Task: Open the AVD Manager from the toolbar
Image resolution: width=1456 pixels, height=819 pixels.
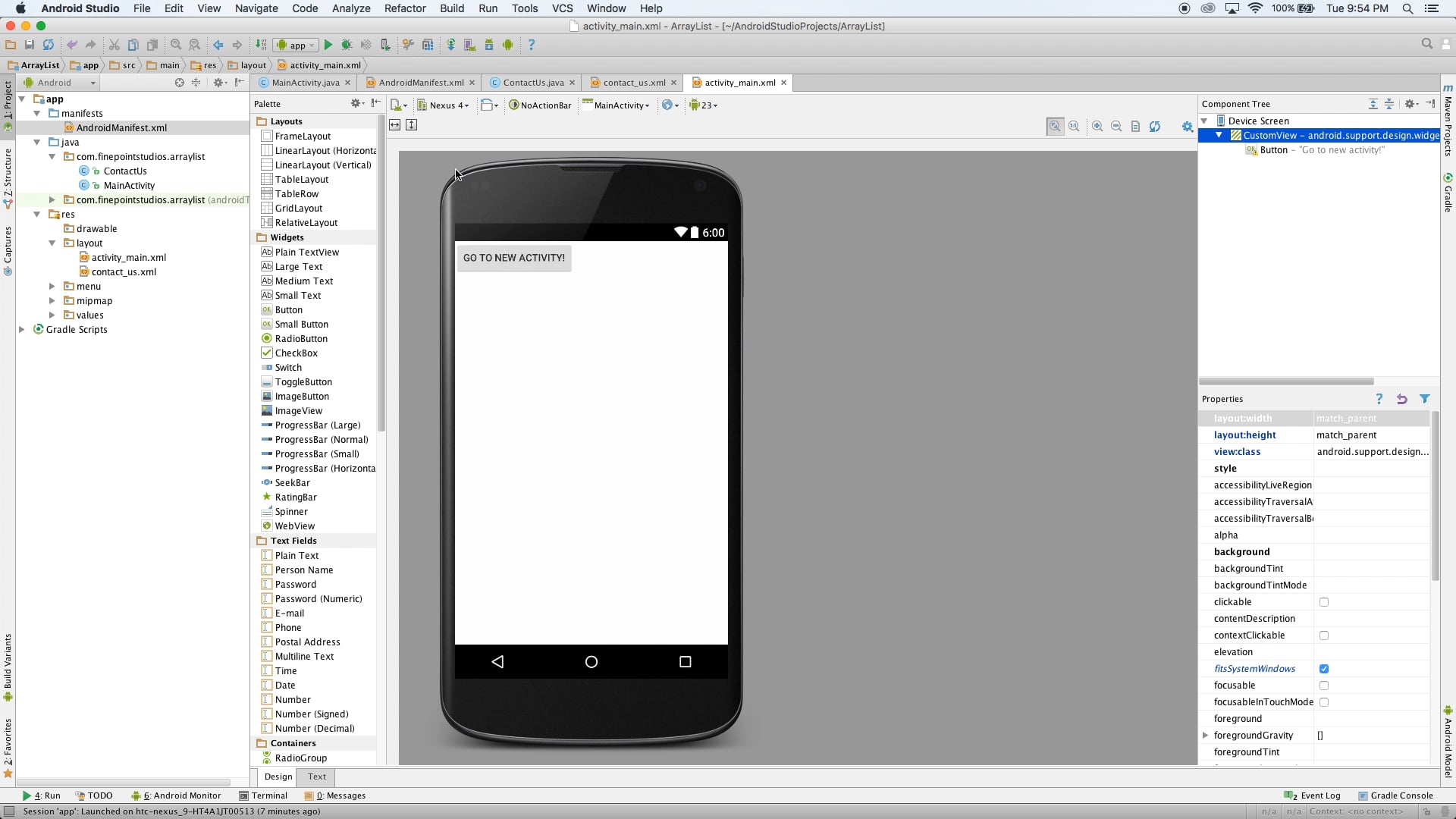Action: 470,45
